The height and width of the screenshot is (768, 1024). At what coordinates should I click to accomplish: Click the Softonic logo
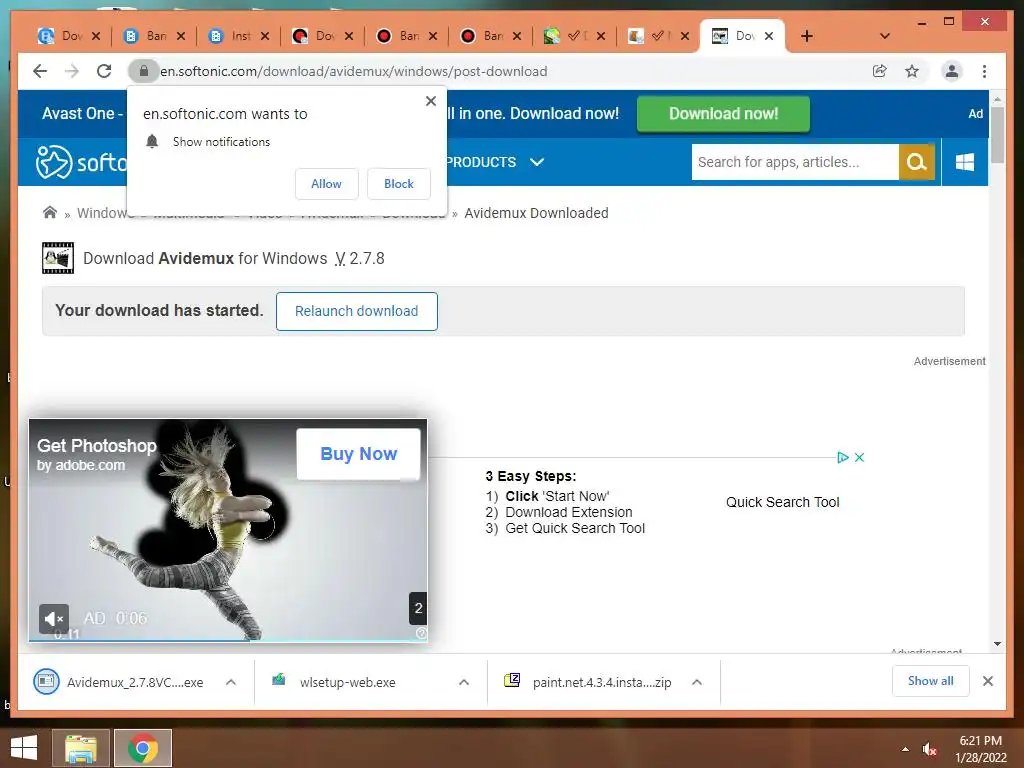pos(80,161)
